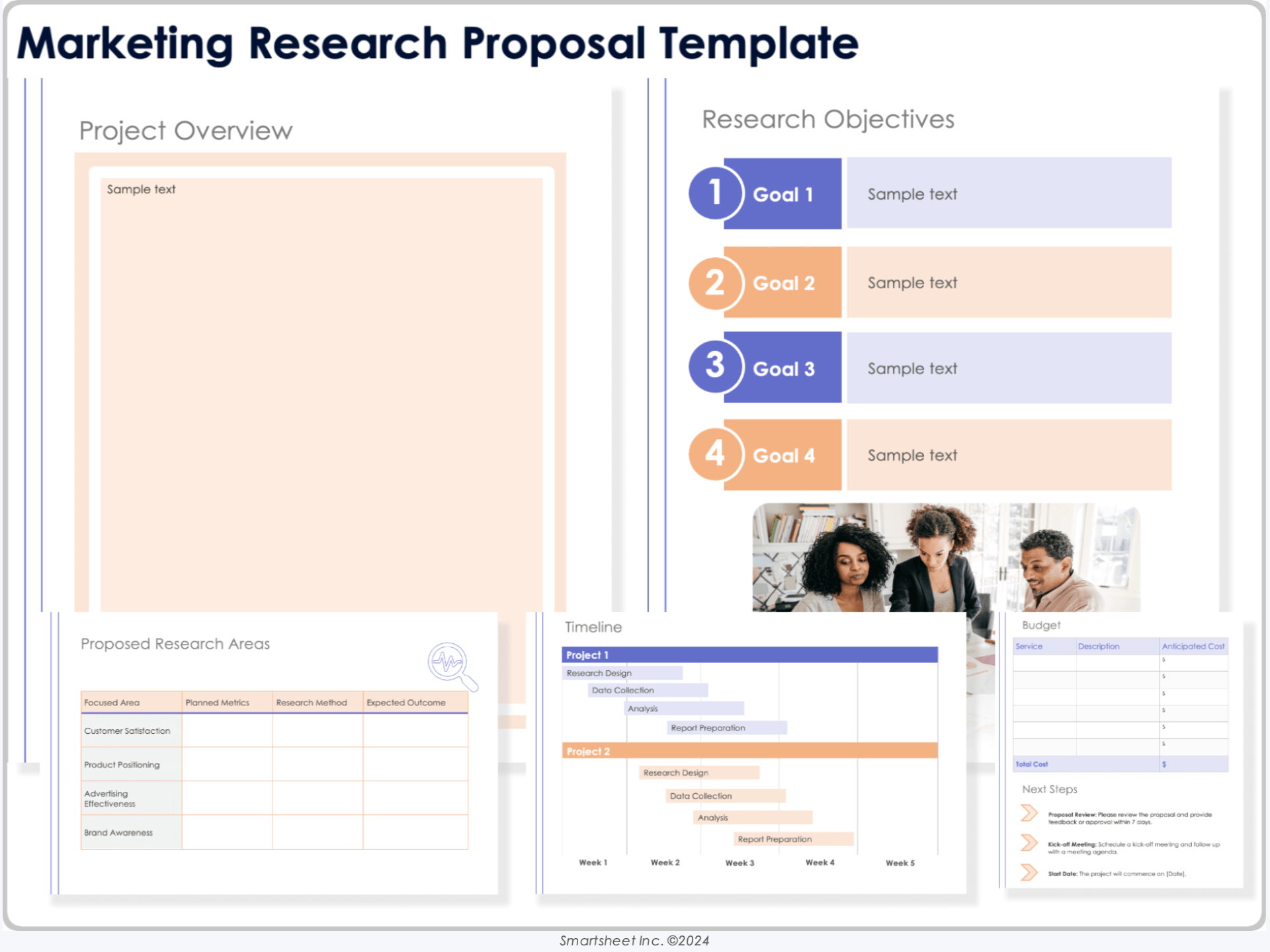The height and width of the screenshot is (952, 1270).
Task: Click the Week 3 axis label
Action: [740, 863]
